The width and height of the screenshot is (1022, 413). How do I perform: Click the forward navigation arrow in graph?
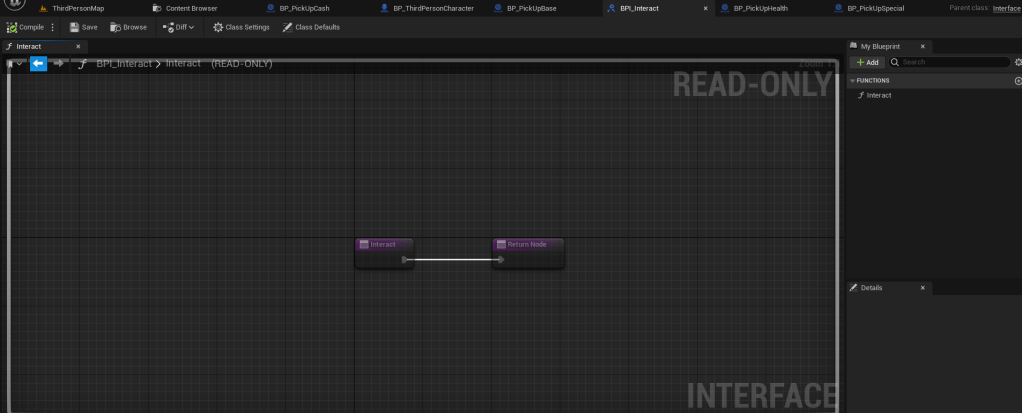(x=59, y=63)
